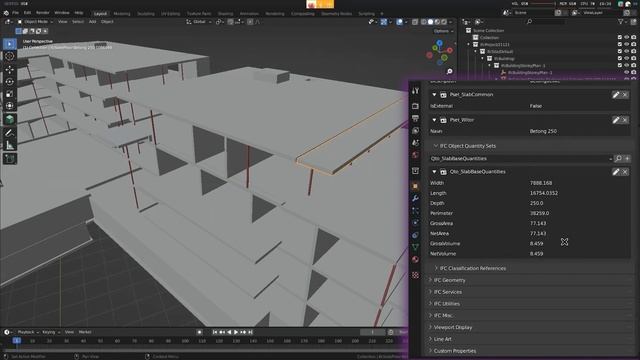Toggle the IfcProject exclude checkbox in the outliner

(x=620, y=44)
